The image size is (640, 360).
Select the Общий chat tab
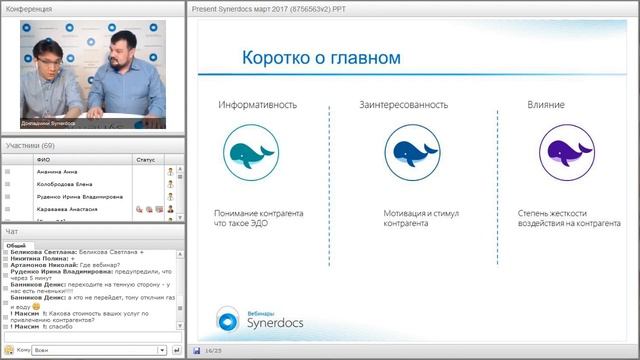coord(16,246)
